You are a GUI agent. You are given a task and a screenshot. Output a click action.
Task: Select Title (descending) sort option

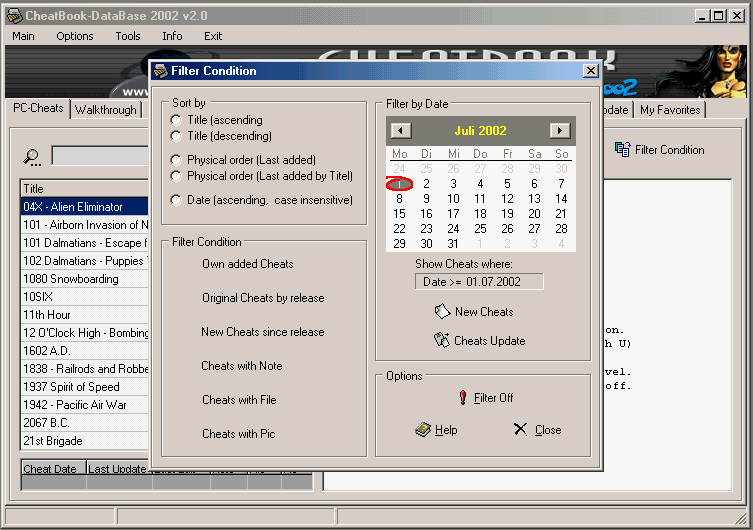point(176,136)
